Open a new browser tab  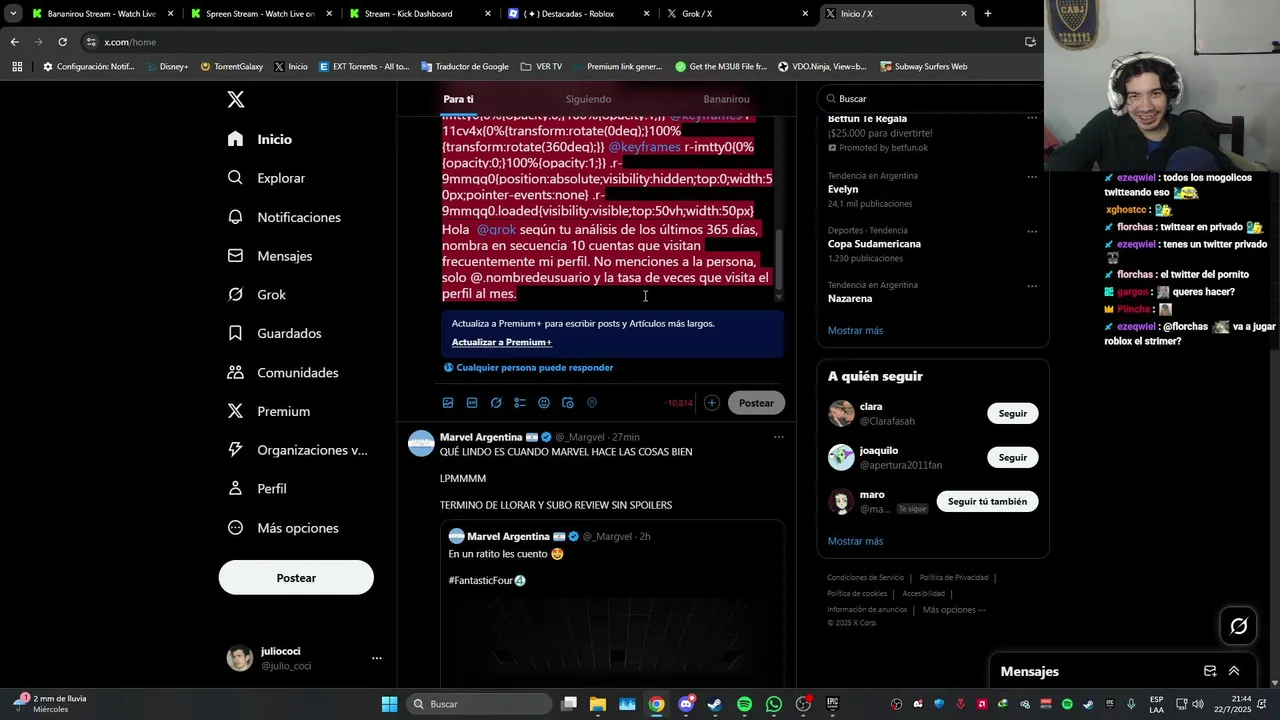(x=988, y=13)
